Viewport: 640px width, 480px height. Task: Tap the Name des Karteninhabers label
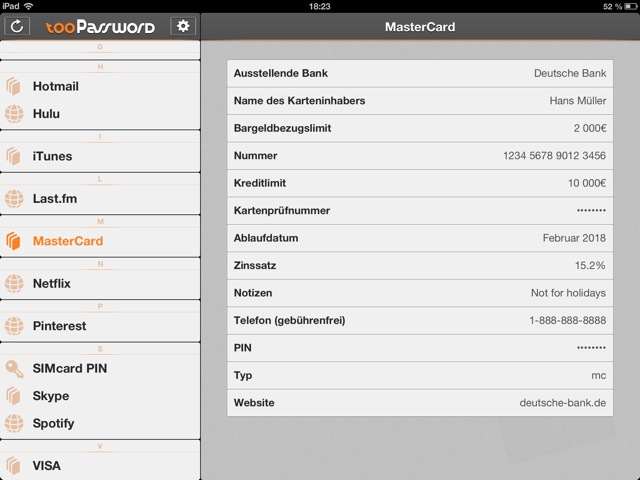click(300, 100)
